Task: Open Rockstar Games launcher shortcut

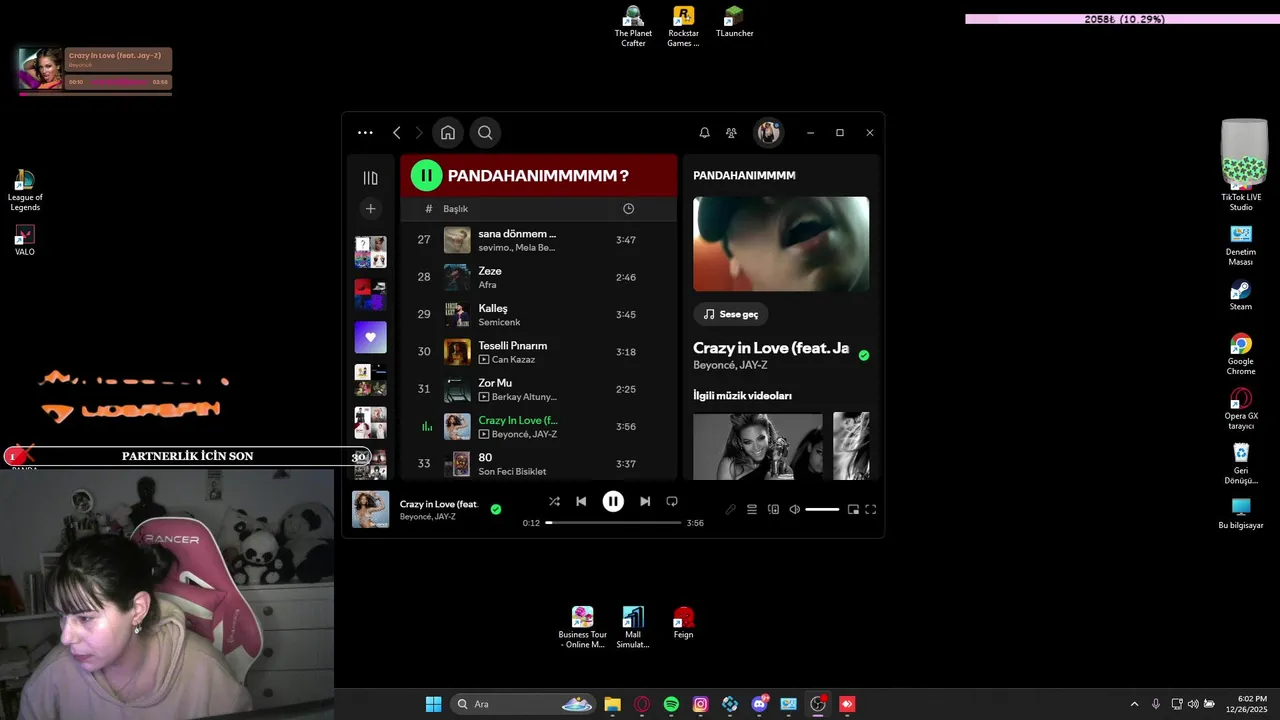Action: coord(683,26)
